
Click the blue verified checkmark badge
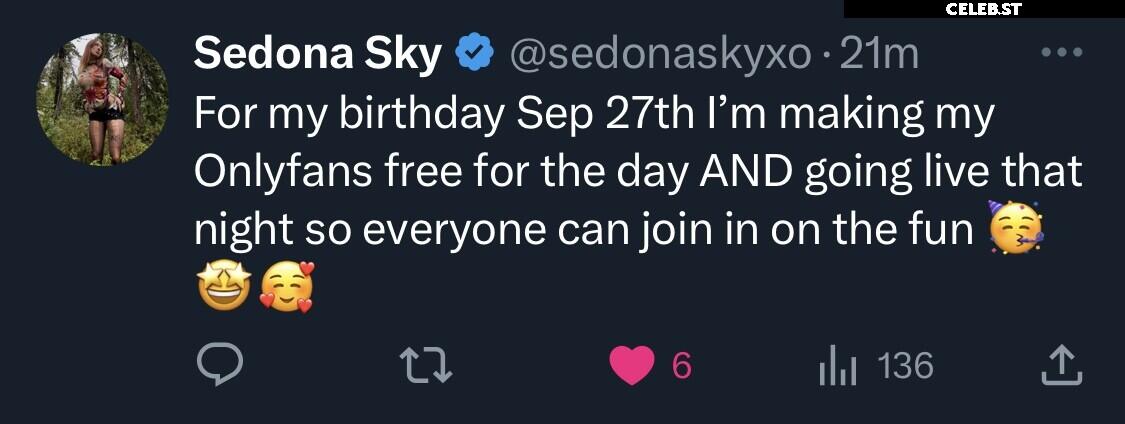point(474,54)
